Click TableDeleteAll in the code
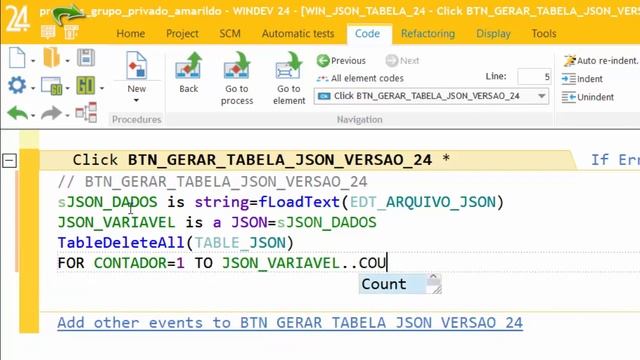The height and width of the screenshot is (360, 640). pyautogui.click(x=122, y=243)
